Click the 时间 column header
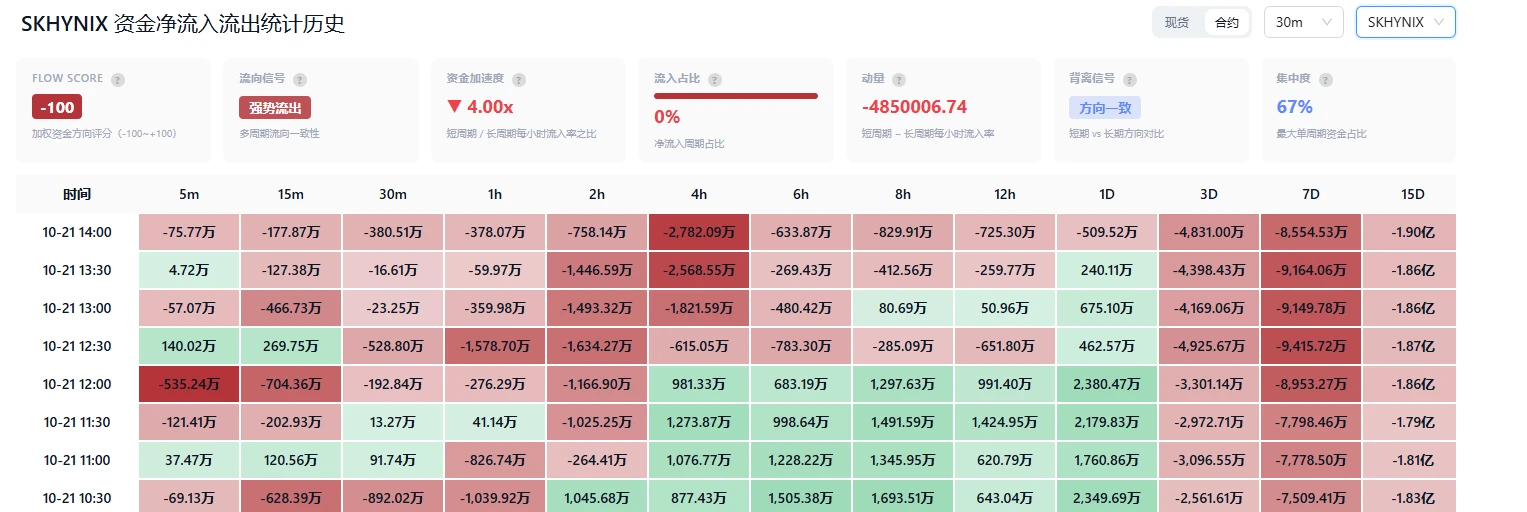1527x512 pixels. (77, 194)
